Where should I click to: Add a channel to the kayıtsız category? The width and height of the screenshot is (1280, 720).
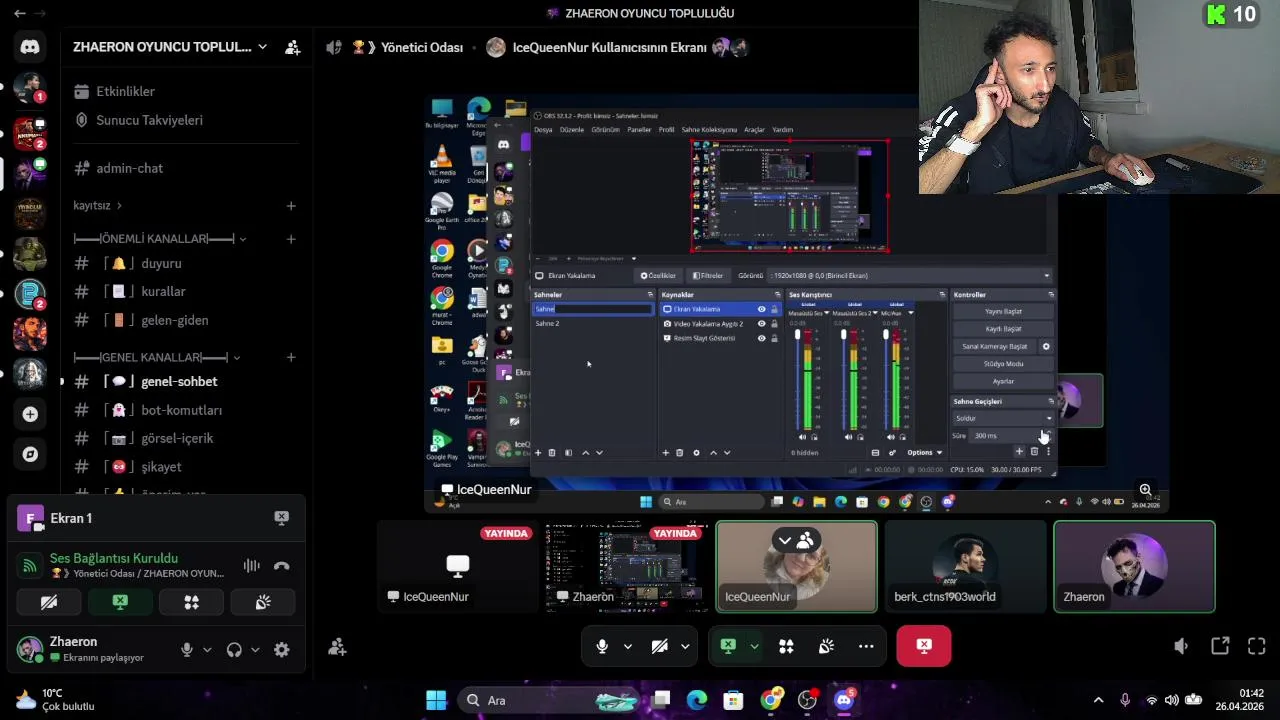(291, 206)
